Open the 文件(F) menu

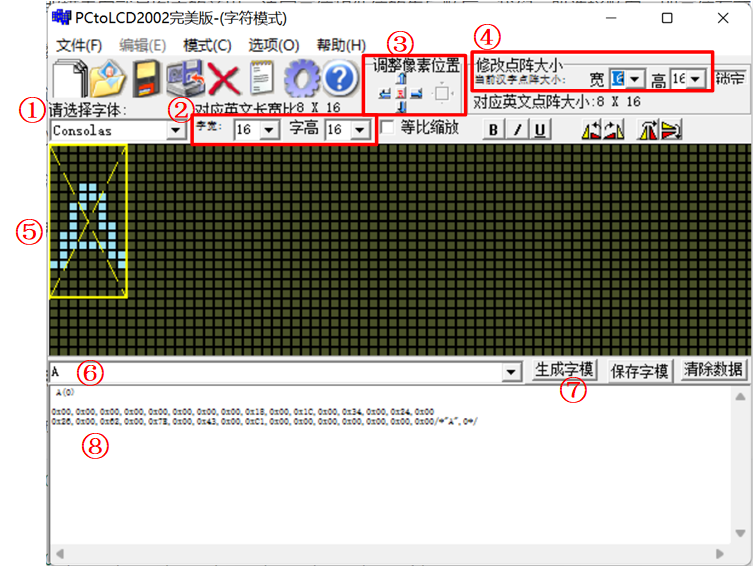[x=79, y=46]
